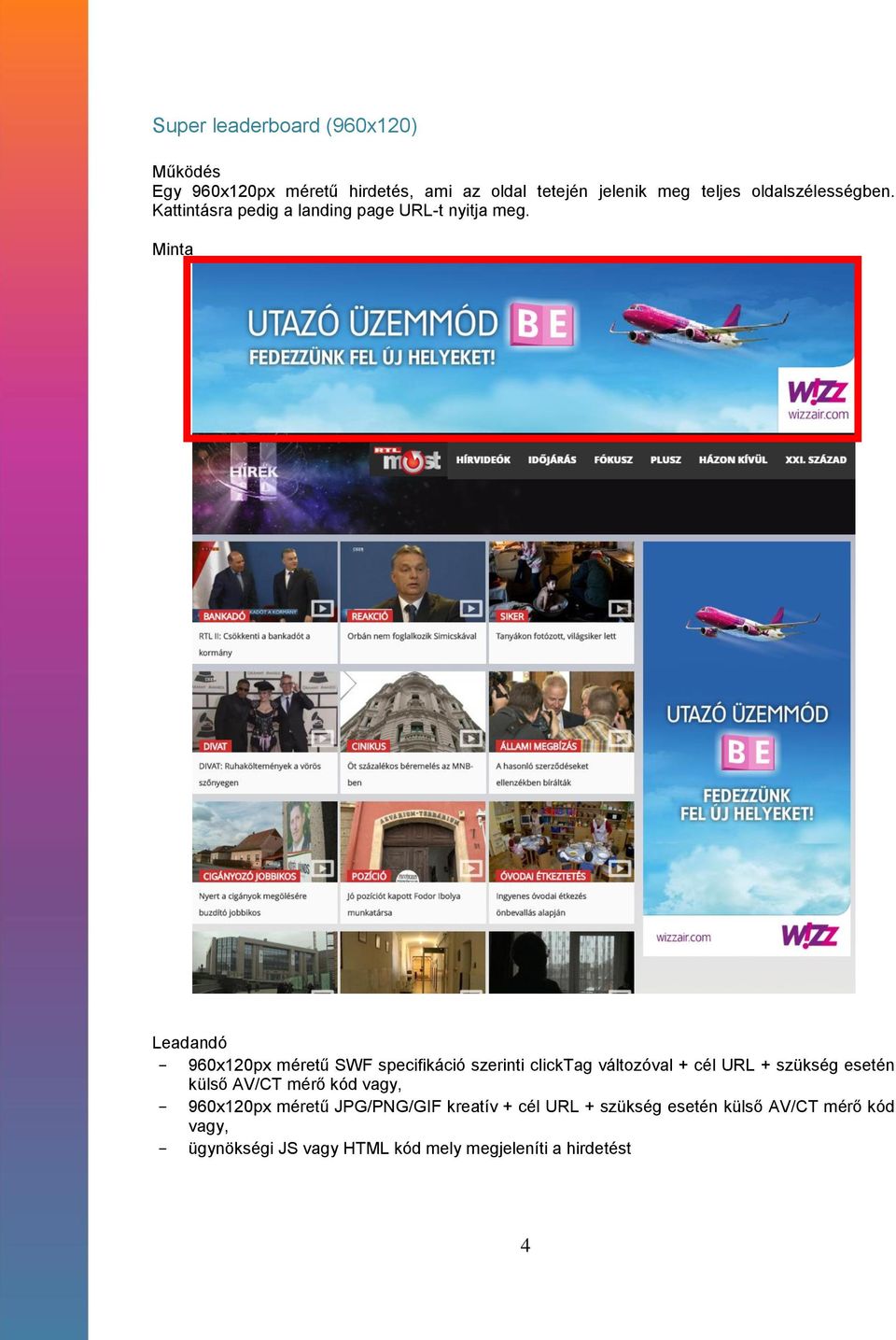
Task: Select the 'Leadandó' label
Action: [x=189, y=1042]
